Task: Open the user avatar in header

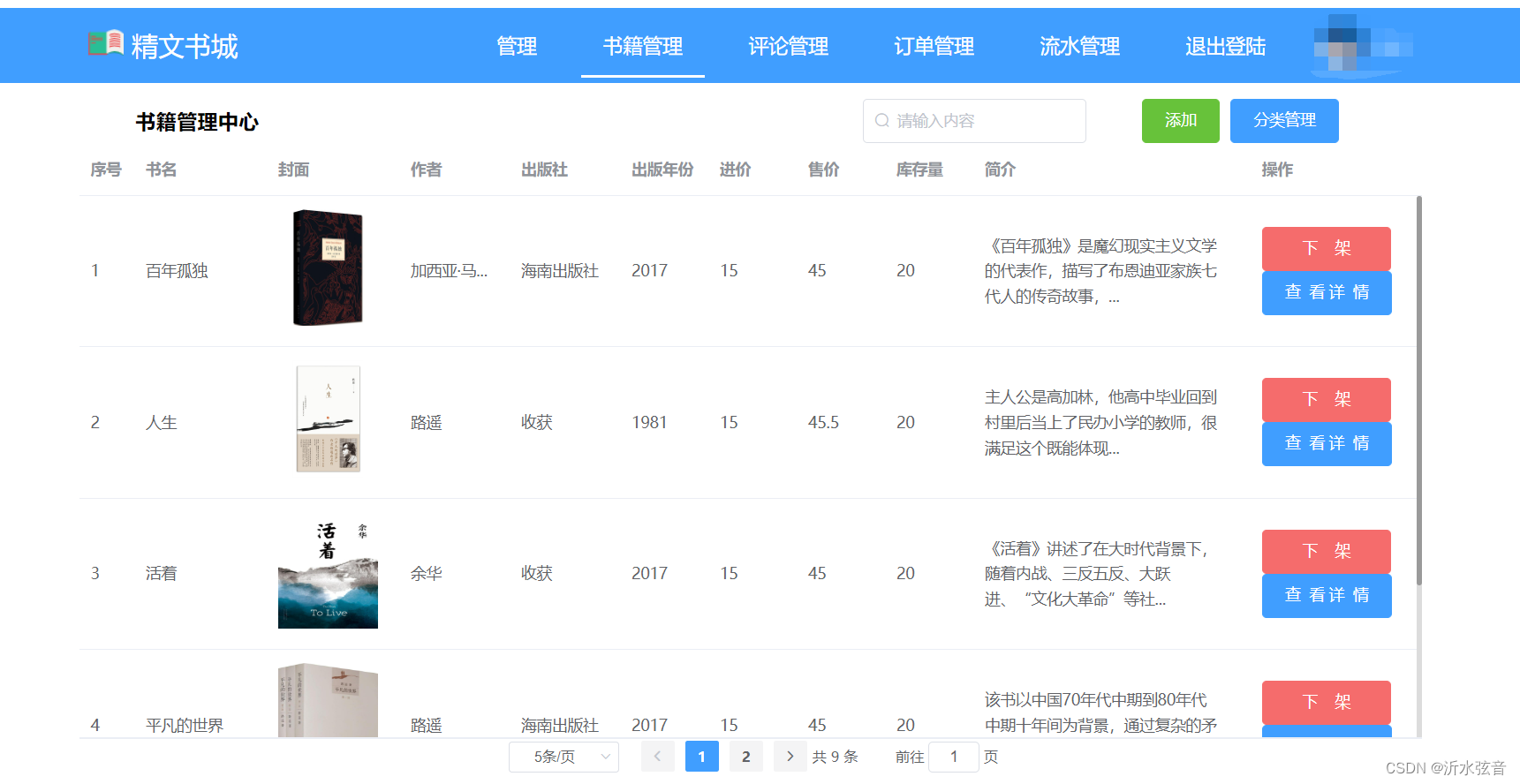Action: click(1363, 44)
